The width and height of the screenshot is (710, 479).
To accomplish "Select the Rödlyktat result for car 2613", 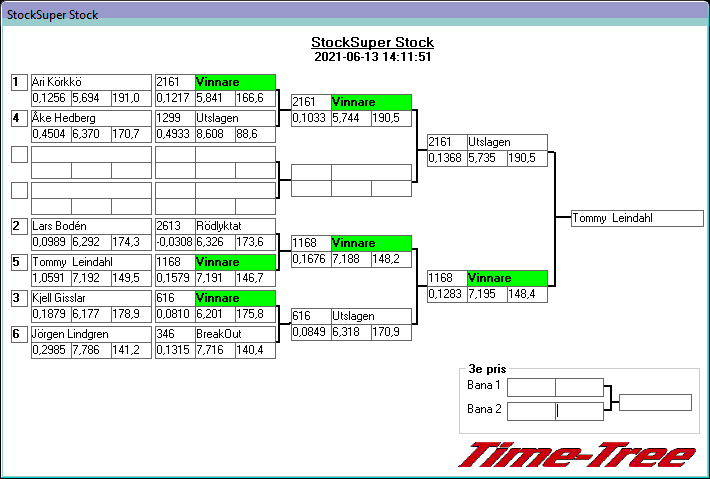I will (x=235, y=226).
